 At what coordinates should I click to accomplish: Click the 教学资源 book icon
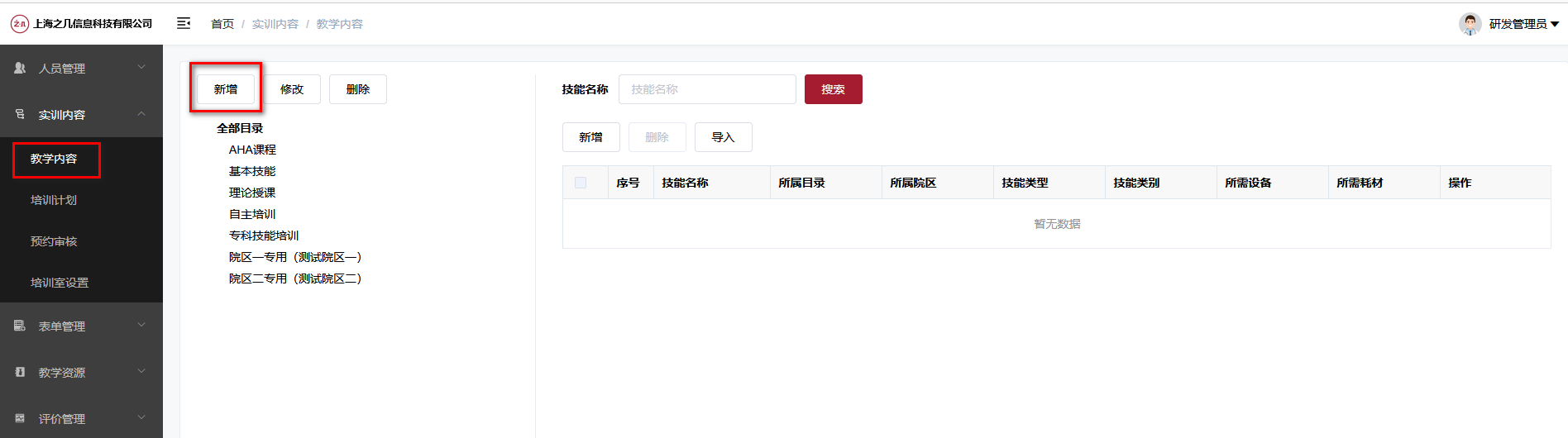(x=20, y=372)
